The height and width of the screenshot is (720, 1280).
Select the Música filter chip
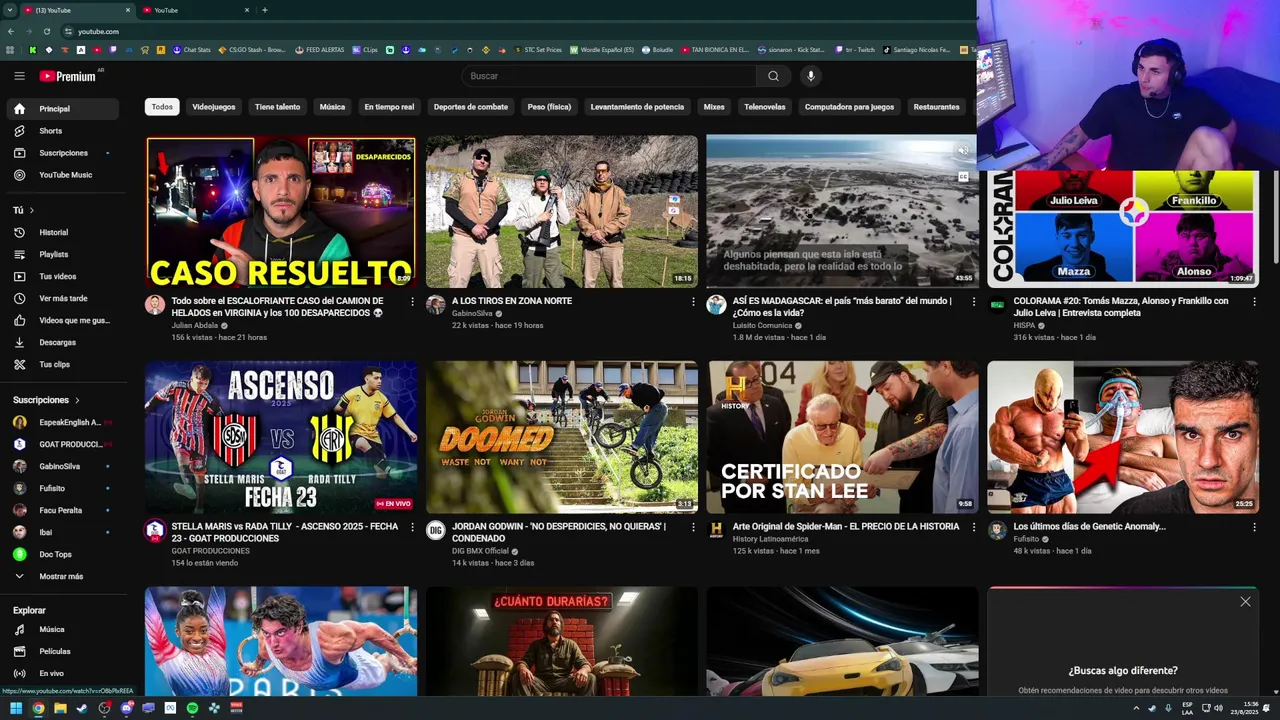[332, 107]
